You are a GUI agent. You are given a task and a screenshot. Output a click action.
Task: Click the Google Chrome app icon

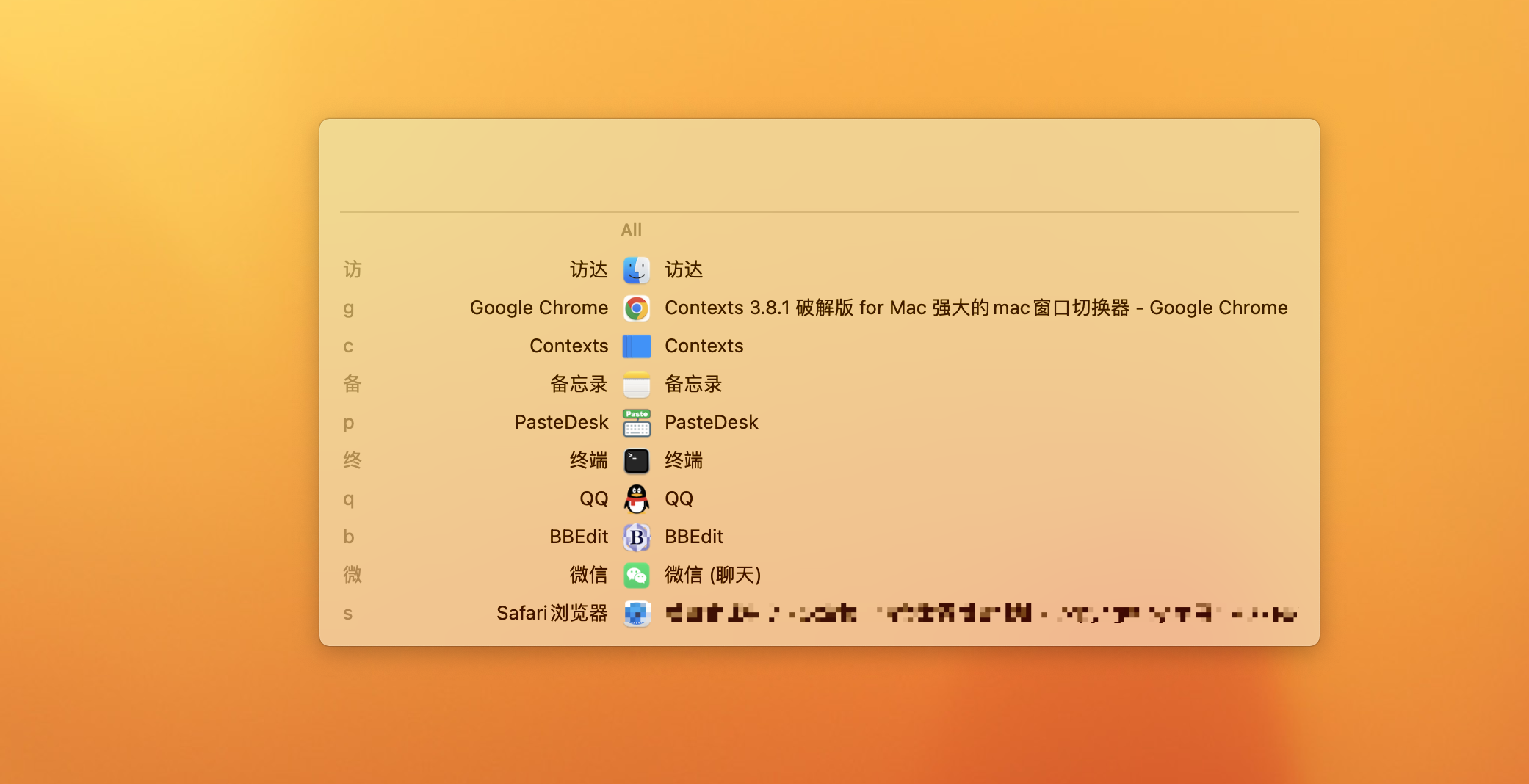636,308
